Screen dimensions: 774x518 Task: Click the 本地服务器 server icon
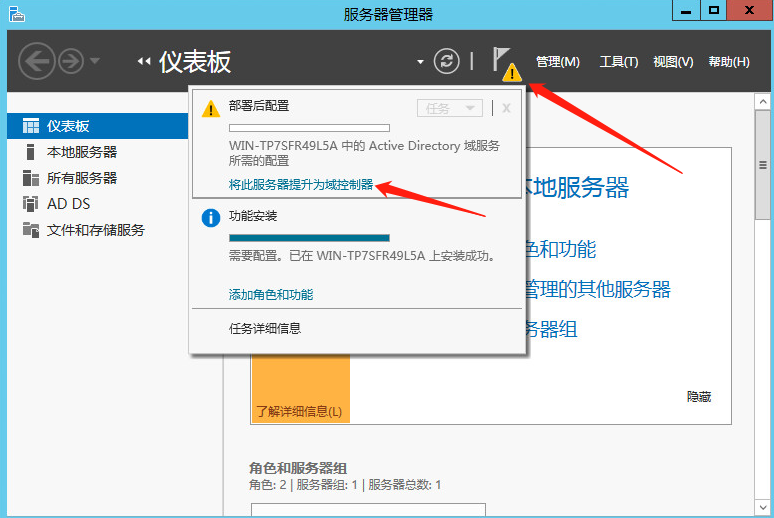pyautogui.click(x=31, y=152)
